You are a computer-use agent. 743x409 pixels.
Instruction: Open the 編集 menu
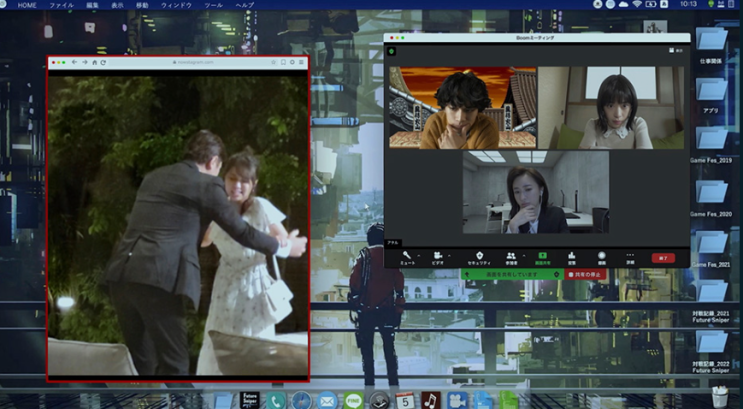pos(92,5)
